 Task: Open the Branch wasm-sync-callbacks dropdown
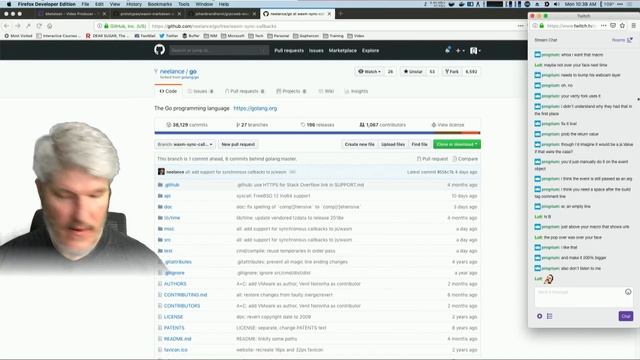[185, 144]
